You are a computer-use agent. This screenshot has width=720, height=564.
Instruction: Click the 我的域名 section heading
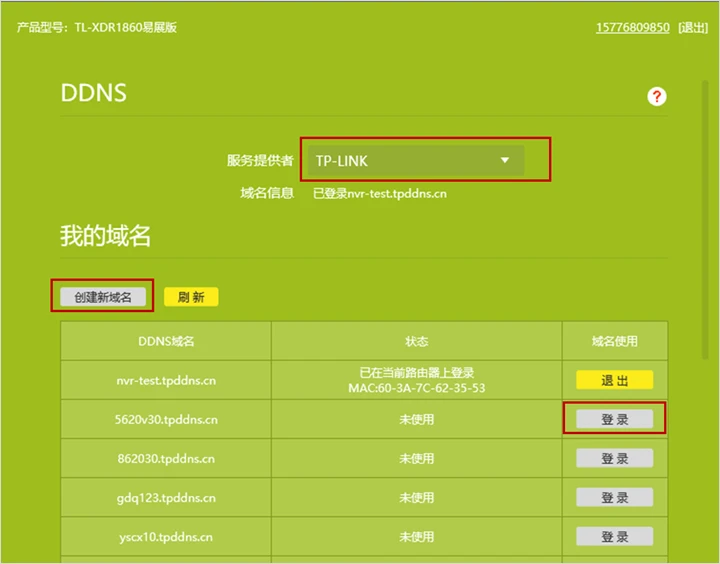105,235
